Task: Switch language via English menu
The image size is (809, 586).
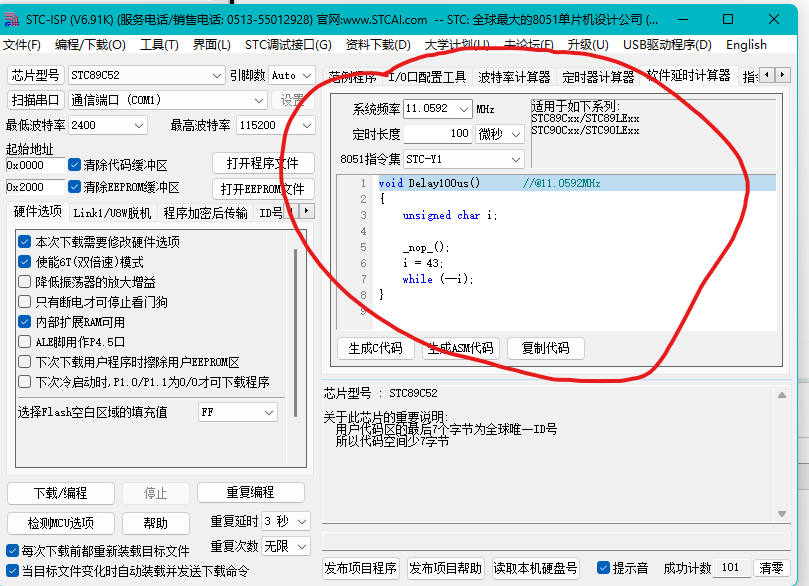Action: [x=746, y=45]
